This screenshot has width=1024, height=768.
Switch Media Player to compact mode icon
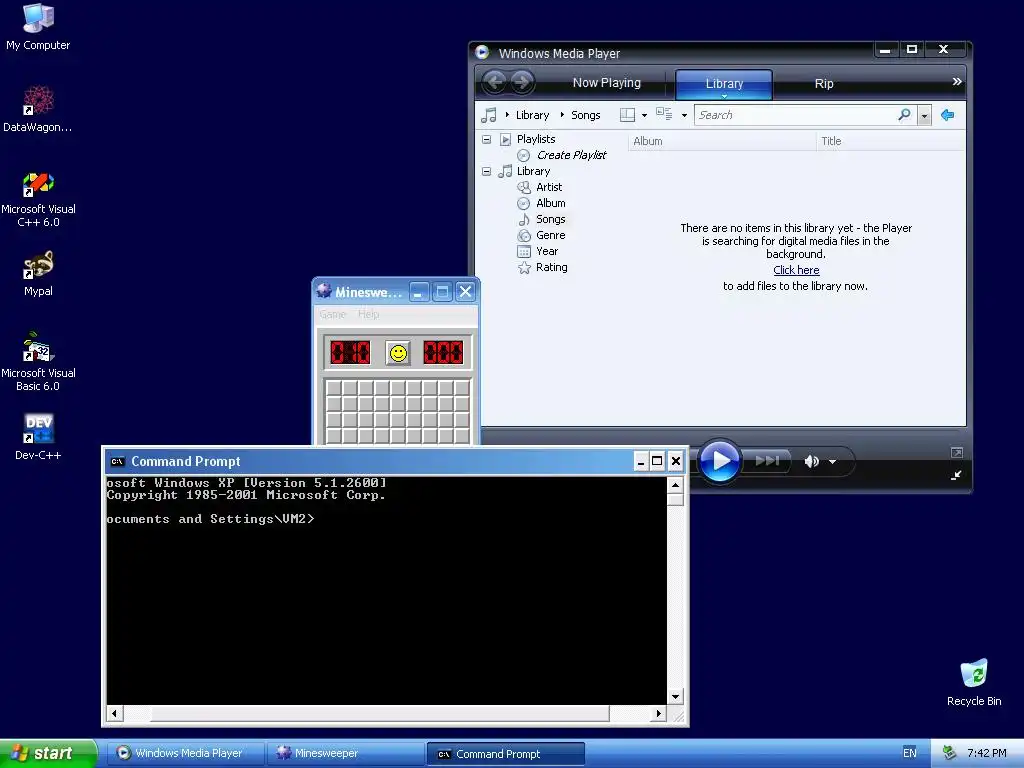tap(956, 475)
